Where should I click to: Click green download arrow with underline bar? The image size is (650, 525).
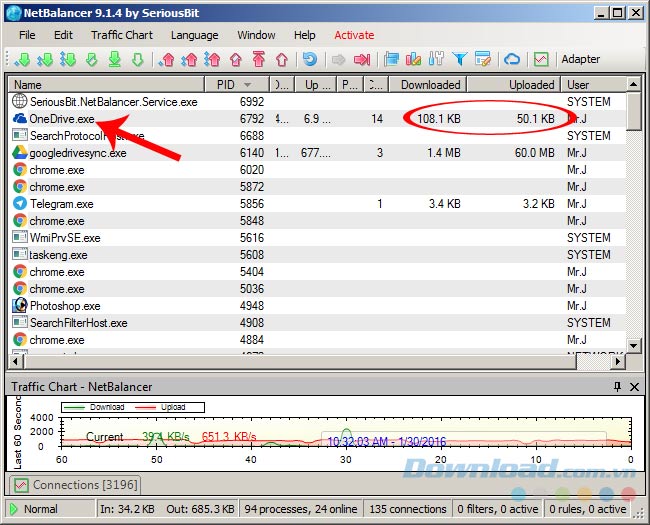point(115,59)
